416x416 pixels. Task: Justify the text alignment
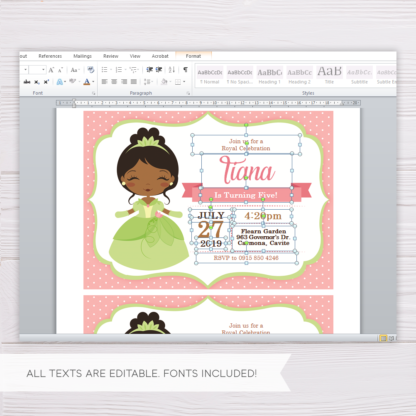coord(134,82)
